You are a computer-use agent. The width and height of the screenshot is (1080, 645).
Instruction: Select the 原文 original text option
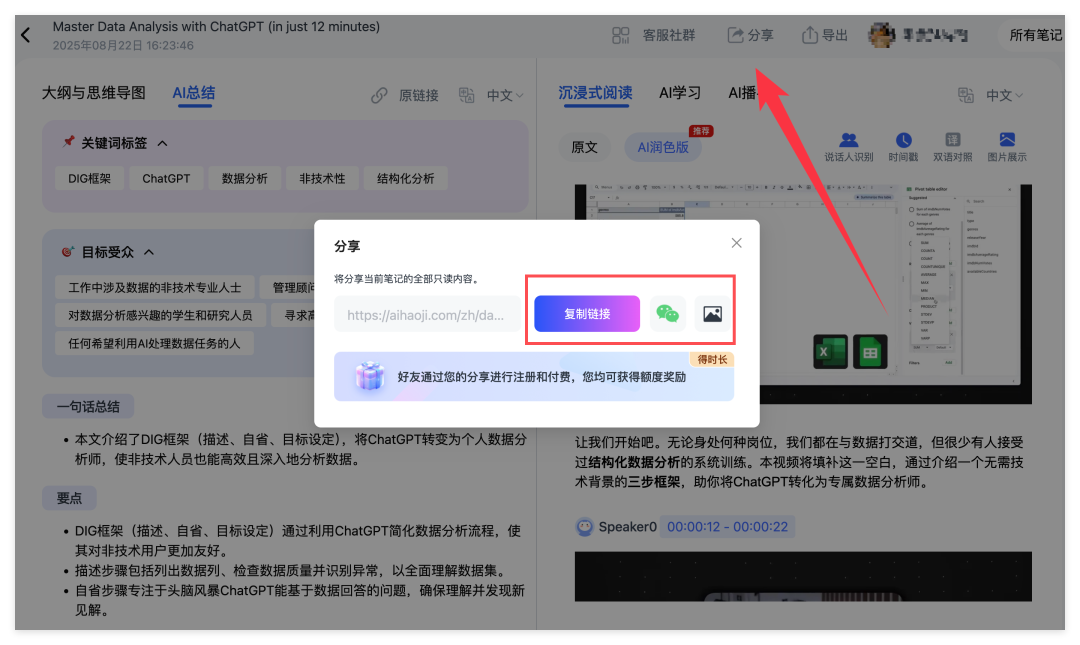(584, 147)
